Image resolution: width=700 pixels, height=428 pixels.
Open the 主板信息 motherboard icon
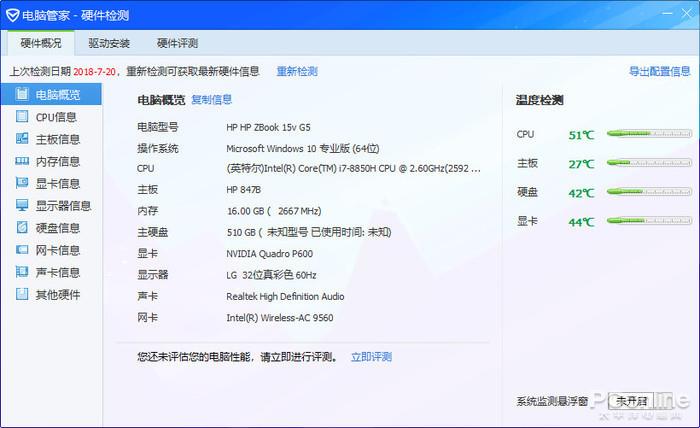pyautogui.click(x=22, y=139)
